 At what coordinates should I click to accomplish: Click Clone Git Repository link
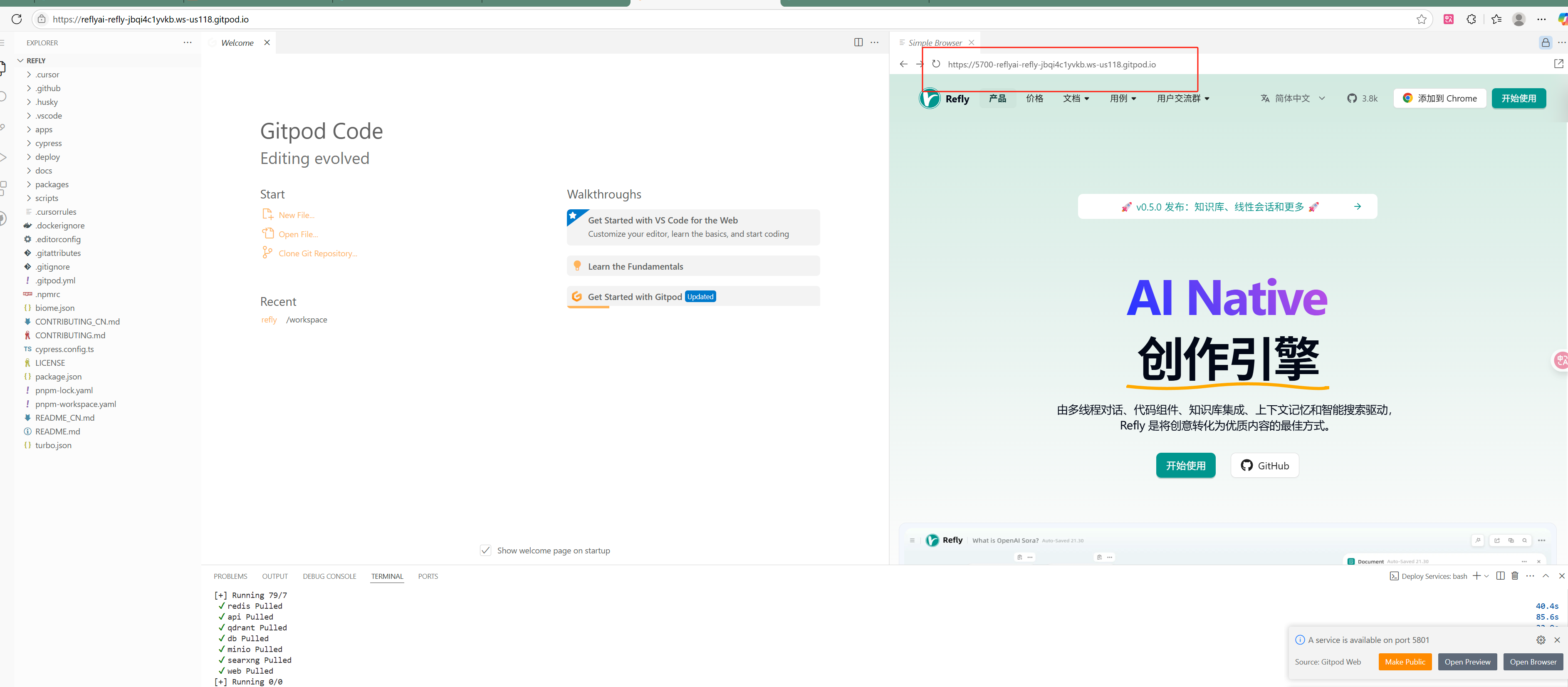point(318,253)
